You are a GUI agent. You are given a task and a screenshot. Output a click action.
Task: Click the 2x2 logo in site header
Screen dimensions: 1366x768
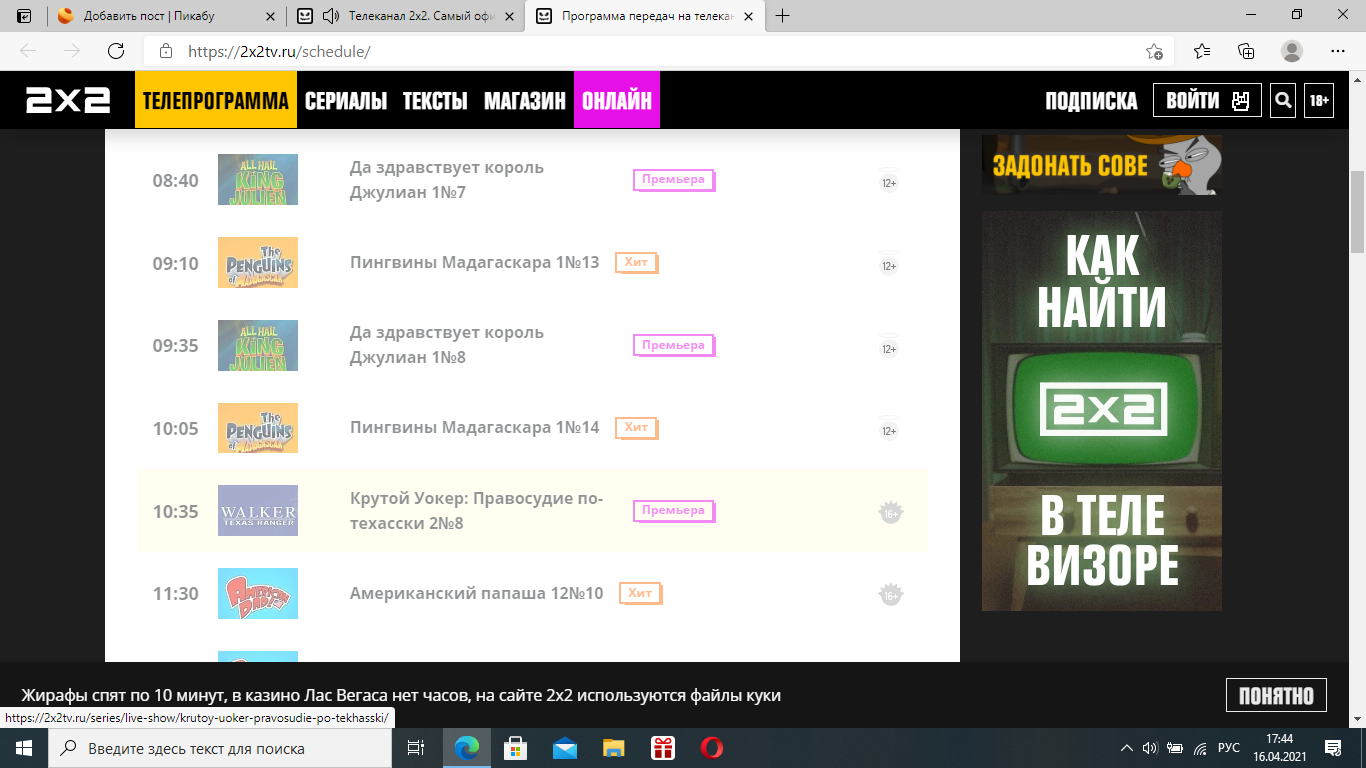(68, 100)
